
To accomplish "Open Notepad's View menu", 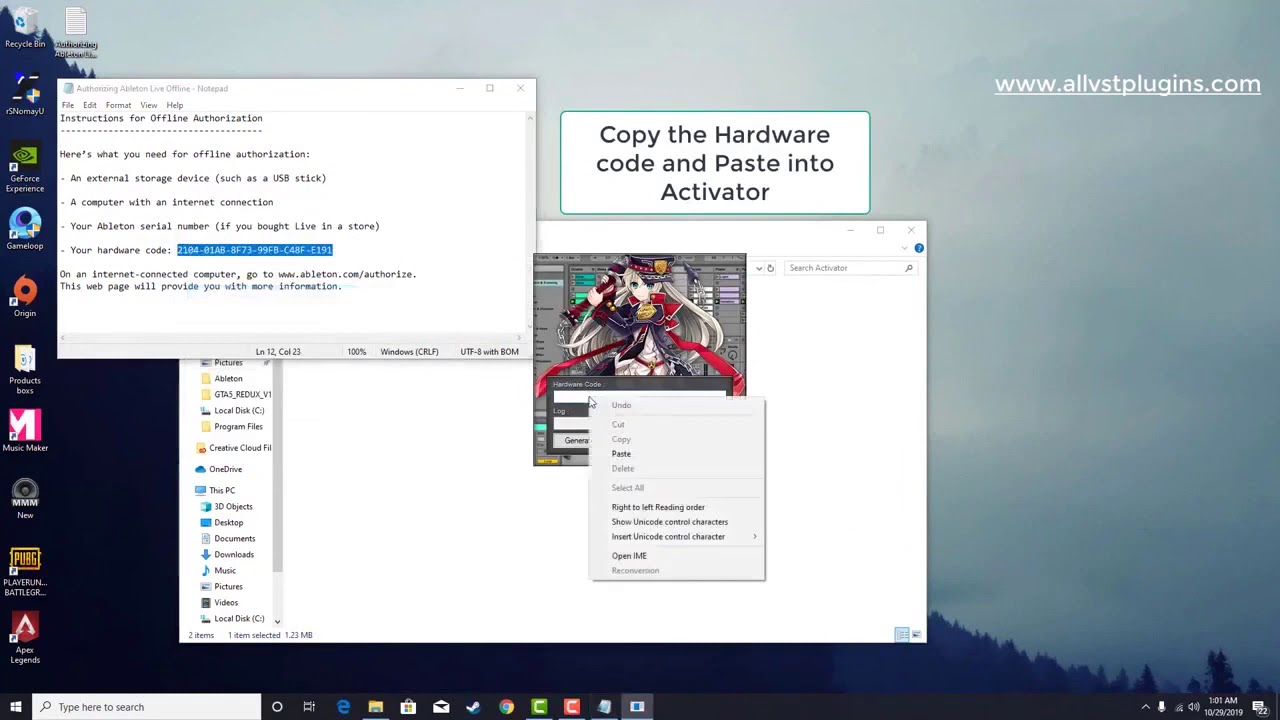I will click(x=148, y=105).
